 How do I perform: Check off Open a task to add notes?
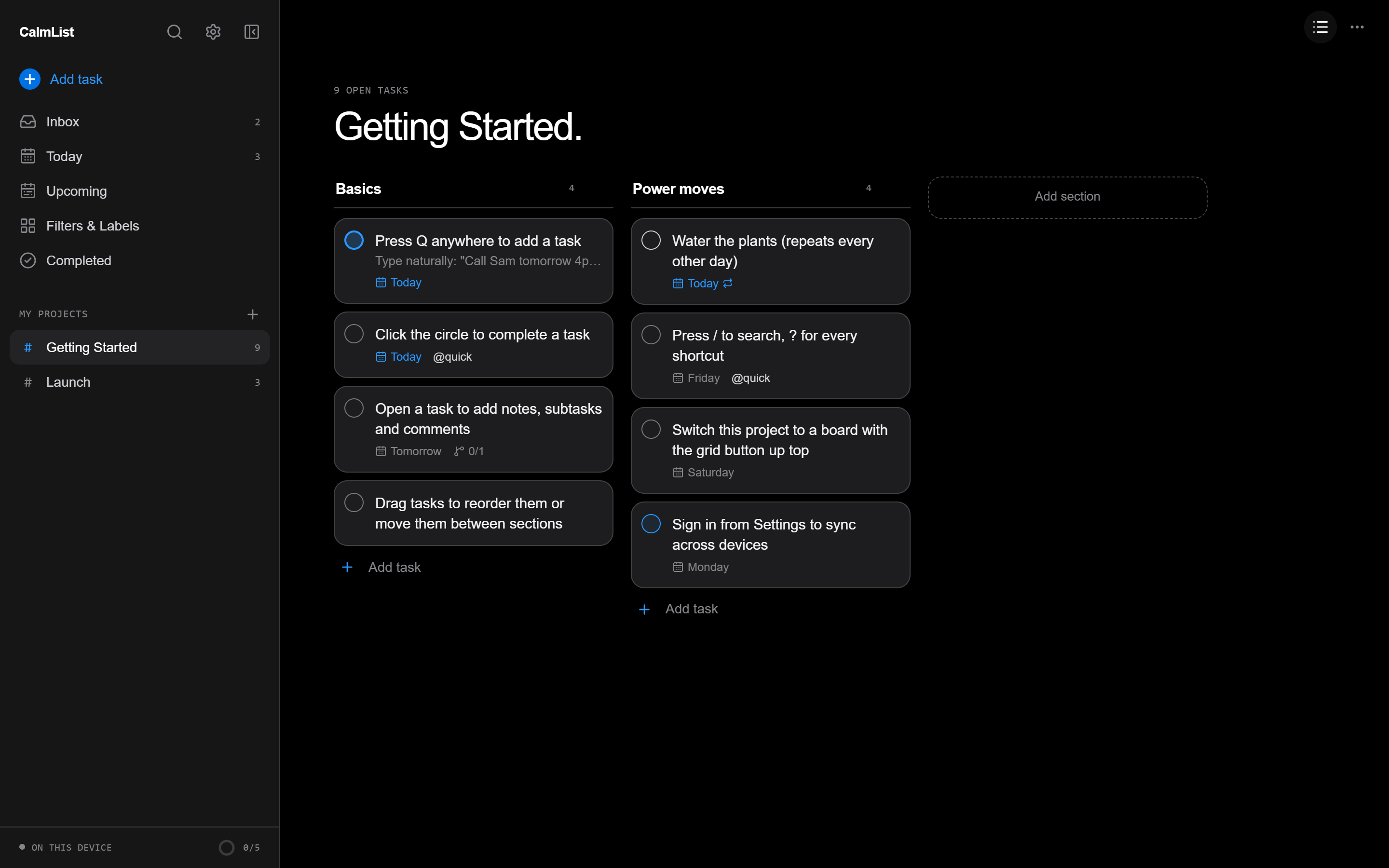(354, 408)
